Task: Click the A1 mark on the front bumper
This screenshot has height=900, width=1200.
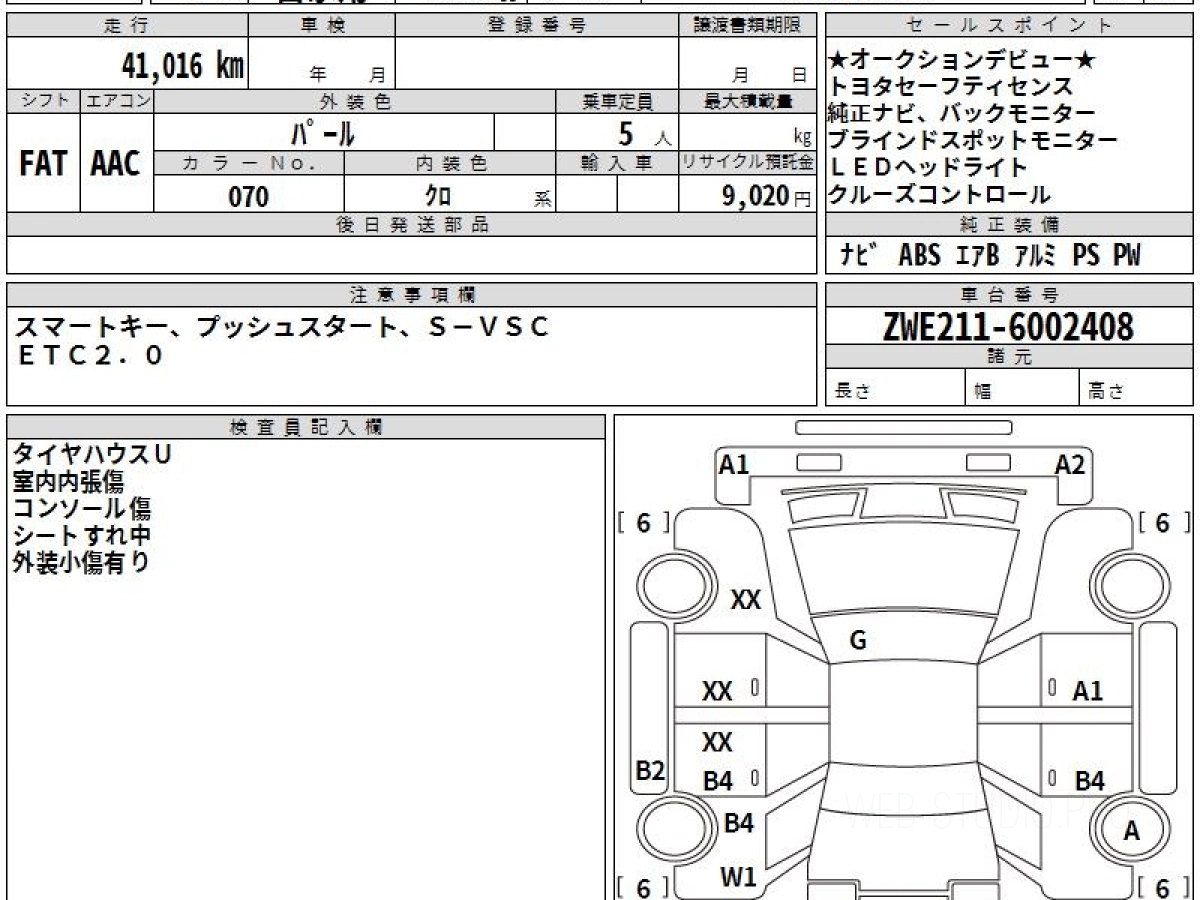Action: point(734,464)
